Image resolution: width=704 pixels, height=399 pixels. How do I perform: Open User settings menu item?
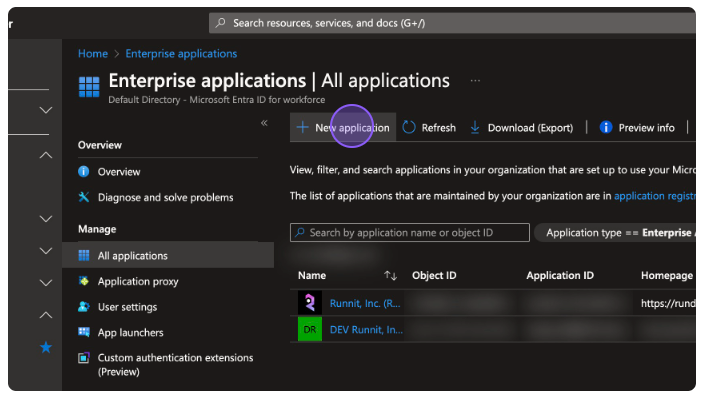click(x=127, y=307)
